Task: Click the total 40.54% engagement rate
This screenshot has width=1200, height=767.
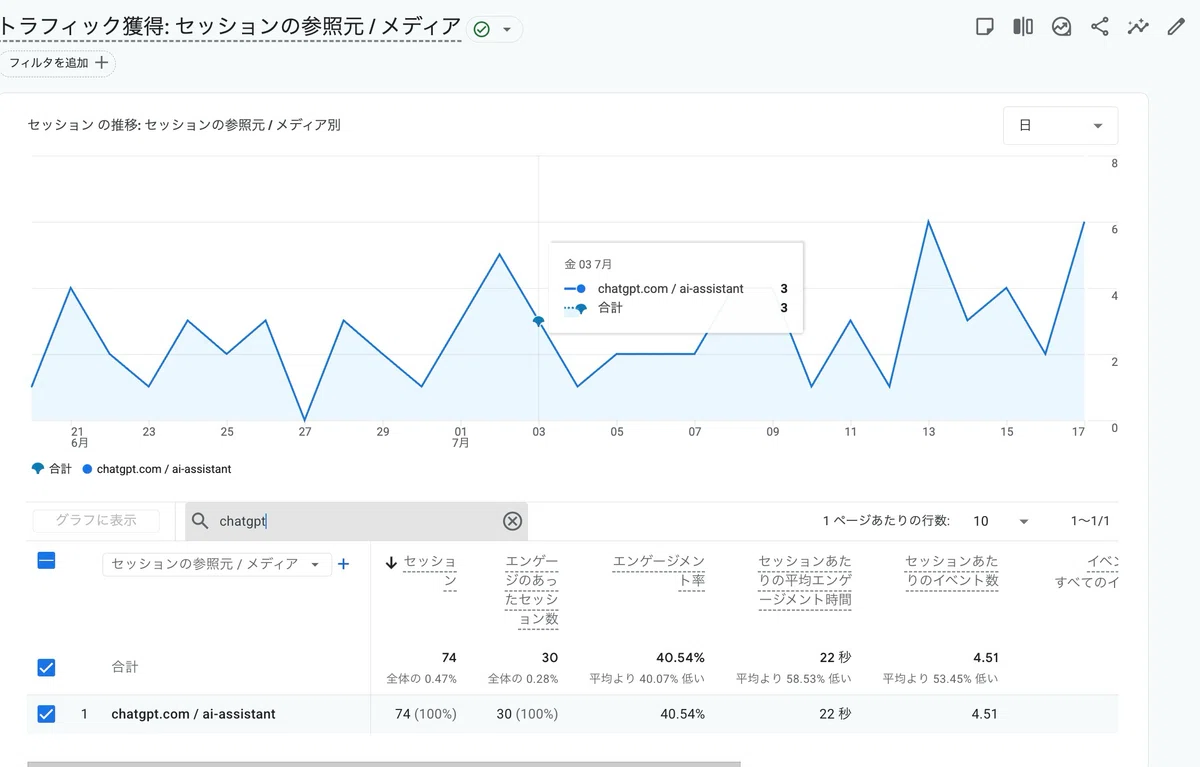Action: coord(680,658)
